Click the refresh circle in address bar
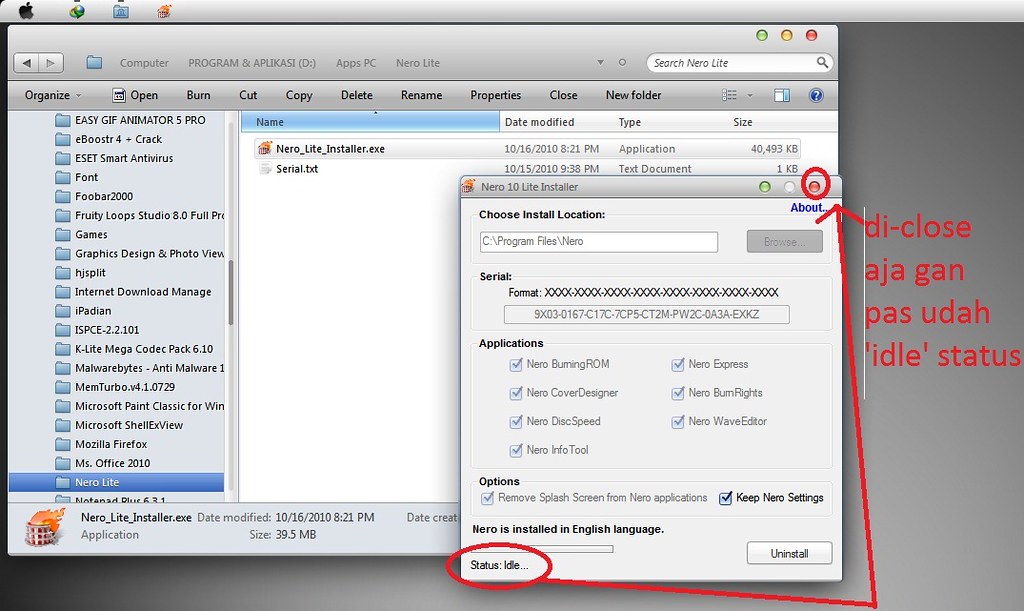The width and height of the screenshot is (1024, 611). [x=622, y=63]
